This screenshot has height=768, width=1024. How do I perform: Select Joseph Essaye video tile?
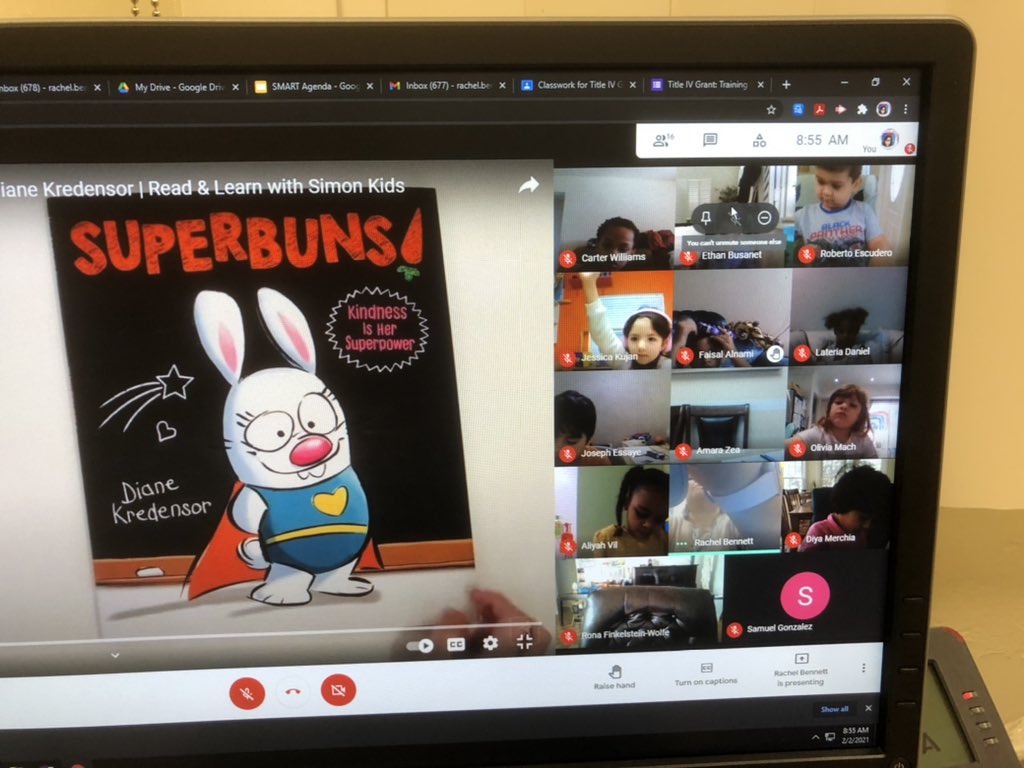point(613,417)
